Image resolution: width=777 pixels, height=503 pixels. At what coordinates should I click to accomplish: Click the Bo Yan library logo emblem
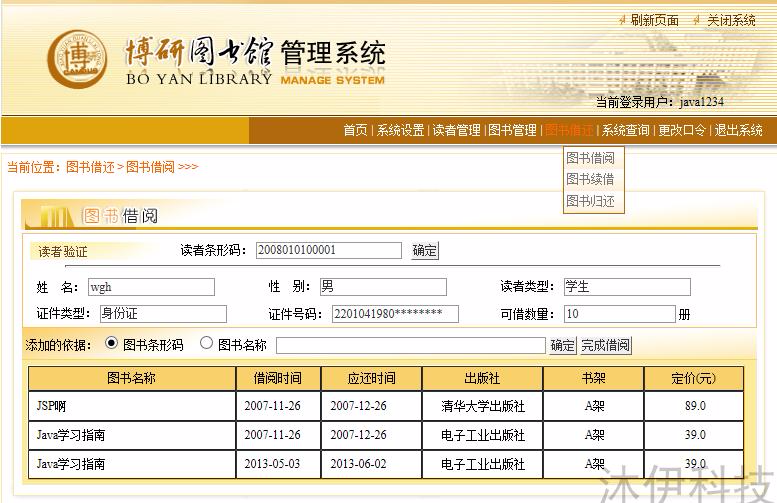[77, 59]
